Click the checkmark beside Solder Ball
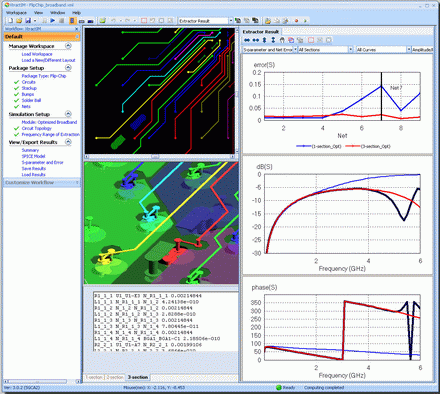 point(16,100)
